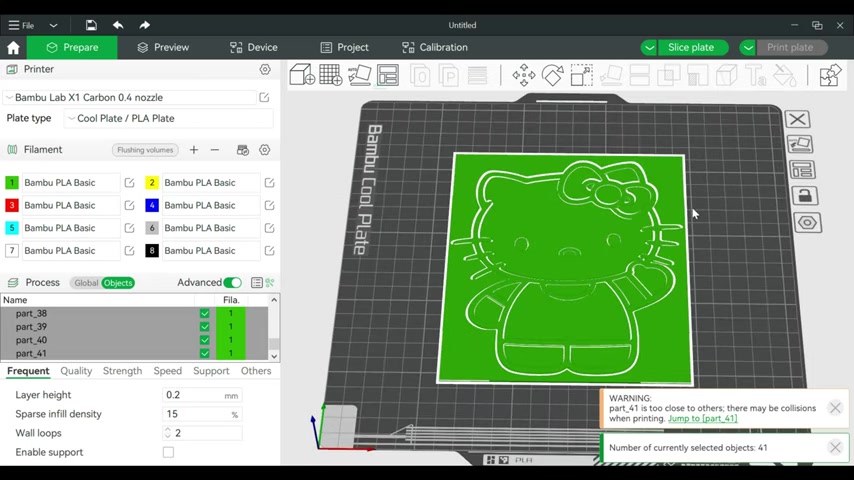Toggle the Advanced mode switch
Viewport: 854px width, 480px height.
(x=233, y=282)
